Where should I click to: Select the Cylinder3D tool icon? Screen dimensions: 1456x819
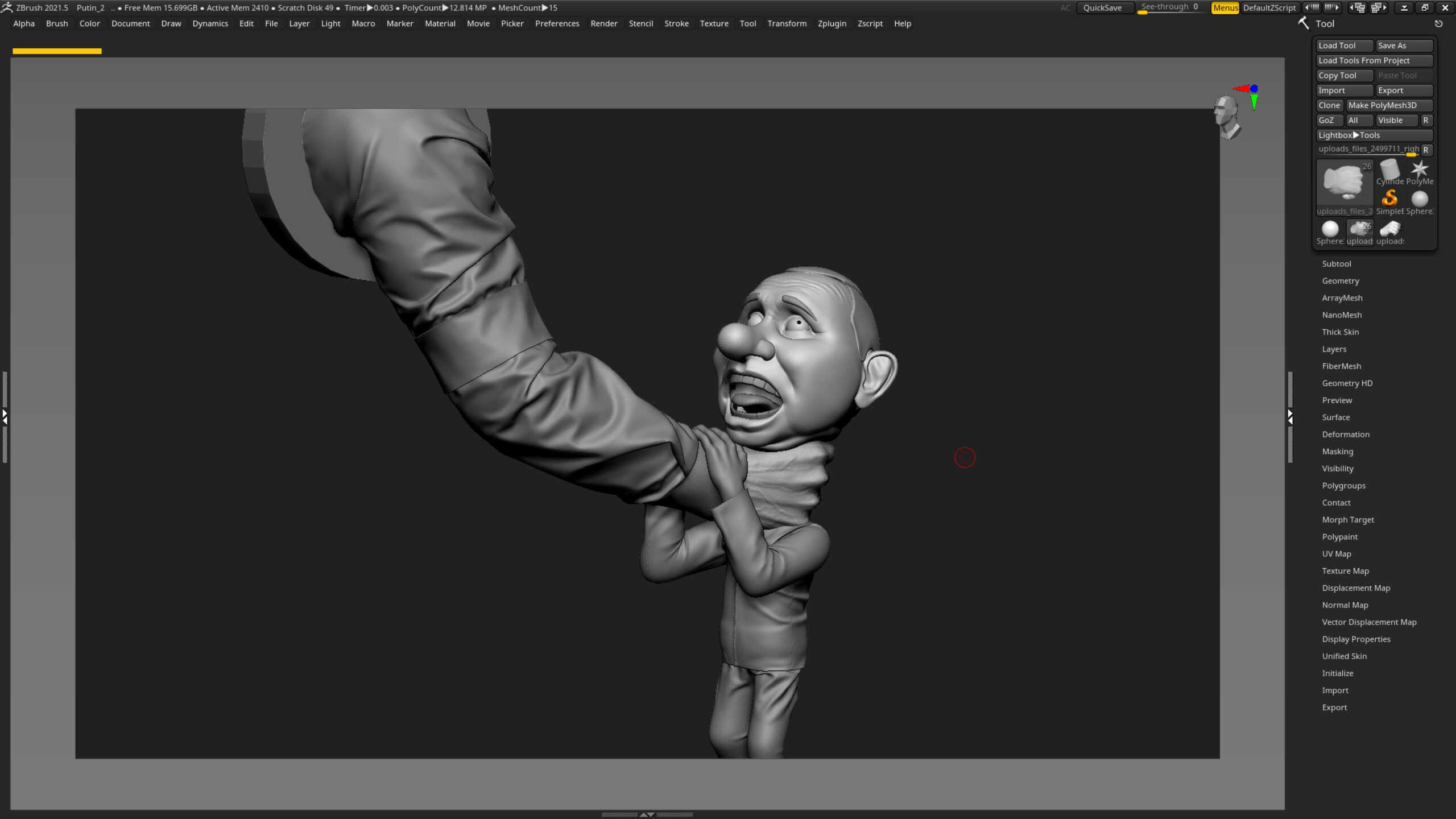tap(1389, 170)
